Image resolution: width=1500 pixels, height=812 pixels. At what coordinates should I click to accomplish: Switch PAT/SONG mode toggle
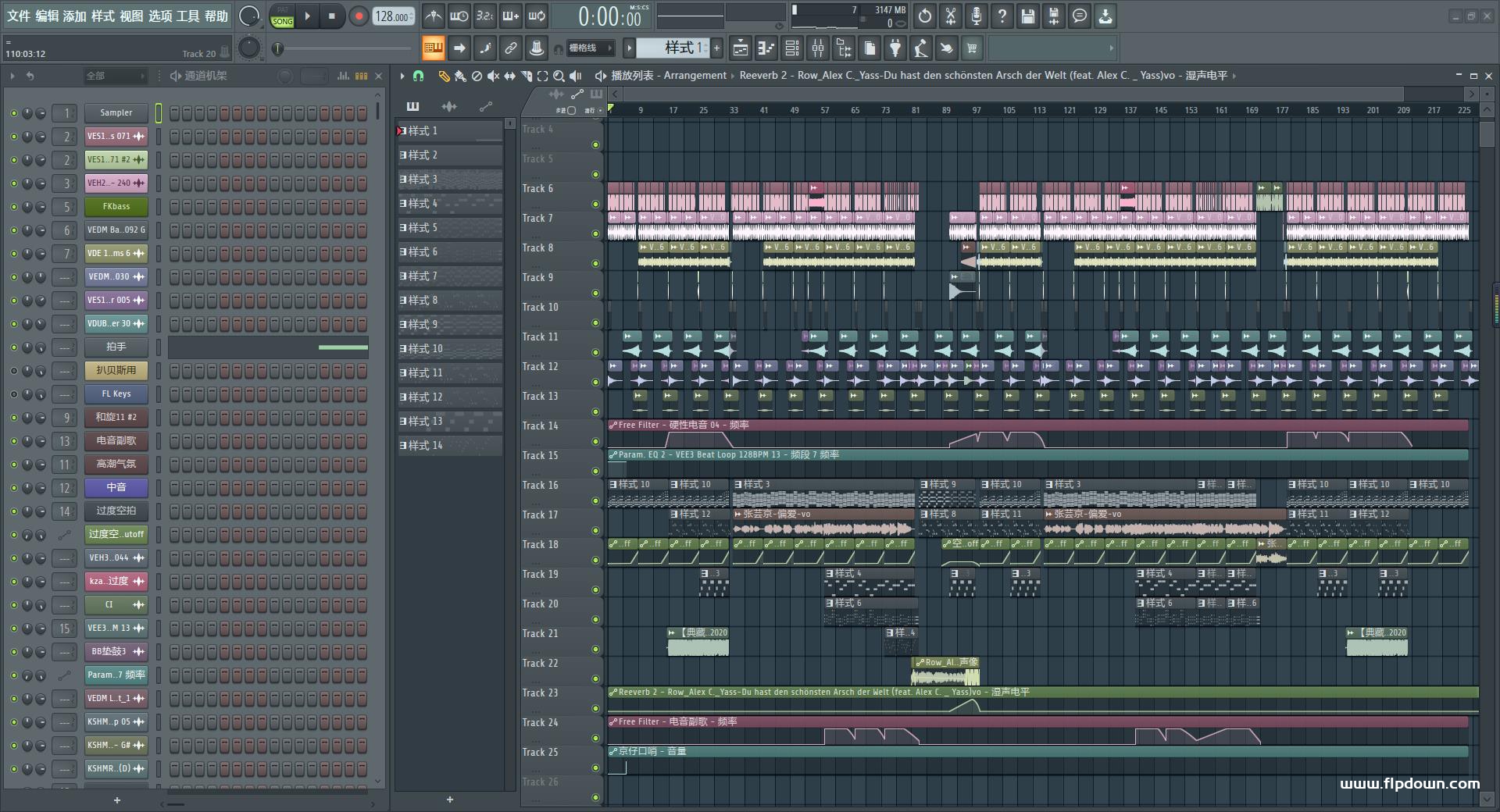click(283, 16)
